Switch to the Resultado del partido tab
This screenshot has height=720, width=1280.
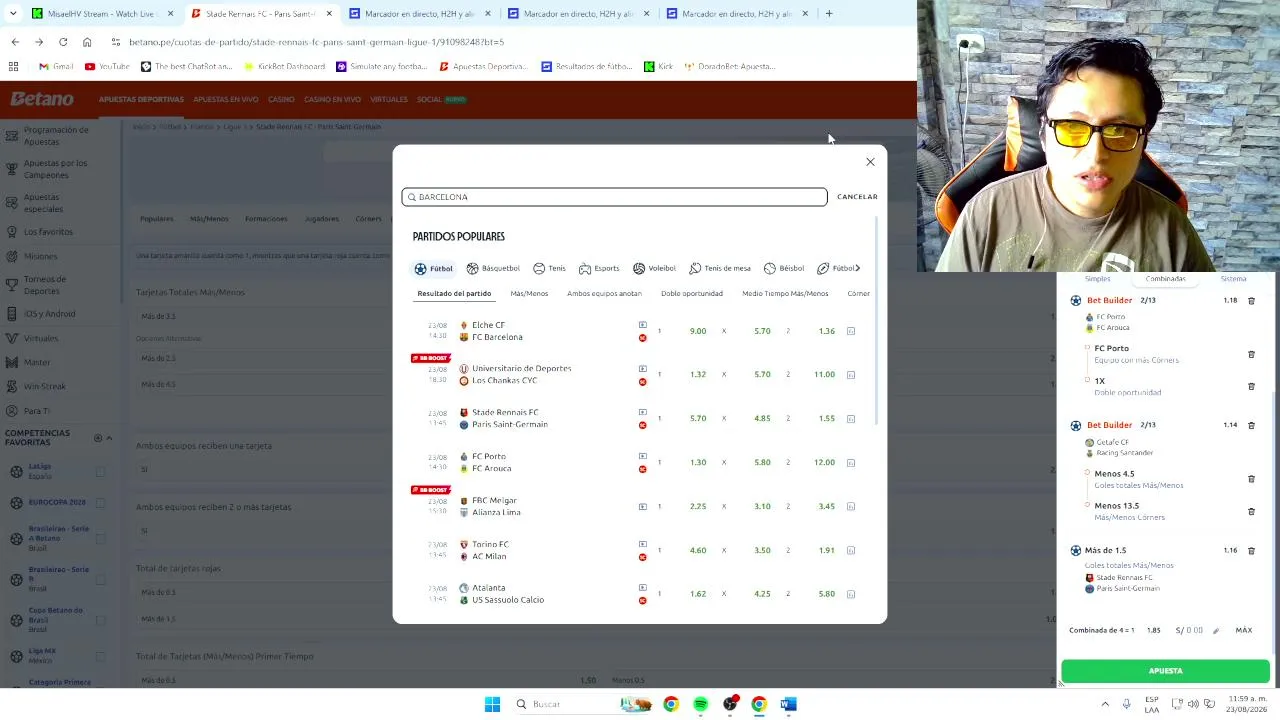coord(454,294)
